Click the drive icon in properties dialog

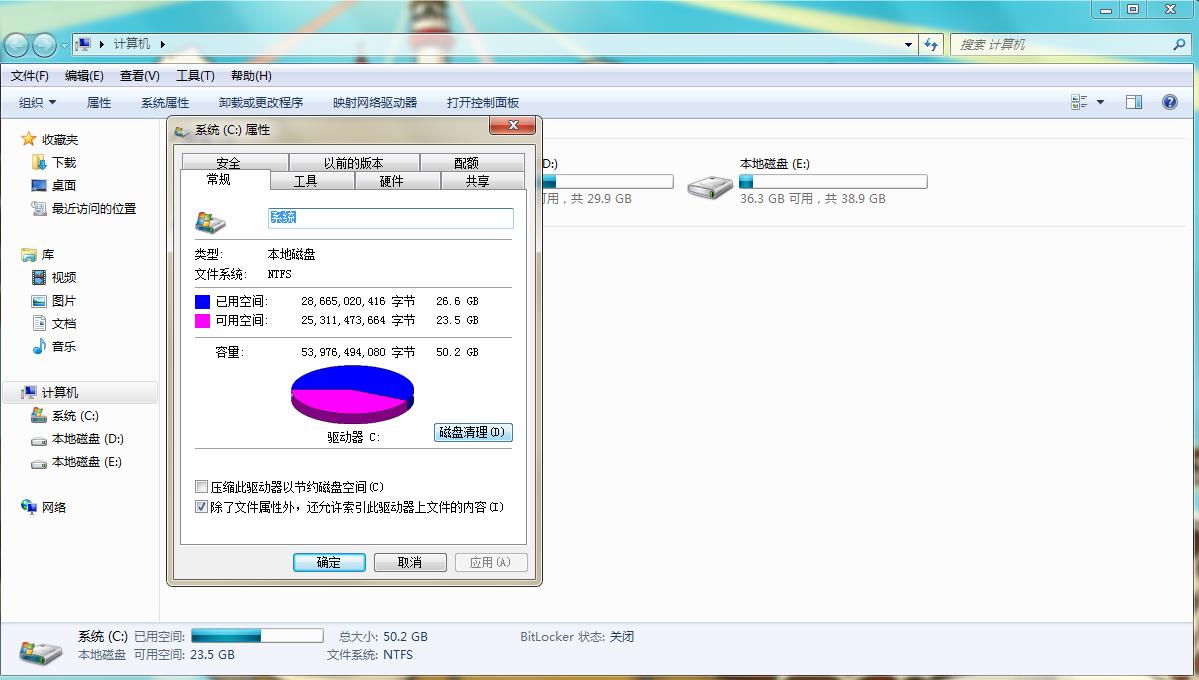tap(210, 222)
